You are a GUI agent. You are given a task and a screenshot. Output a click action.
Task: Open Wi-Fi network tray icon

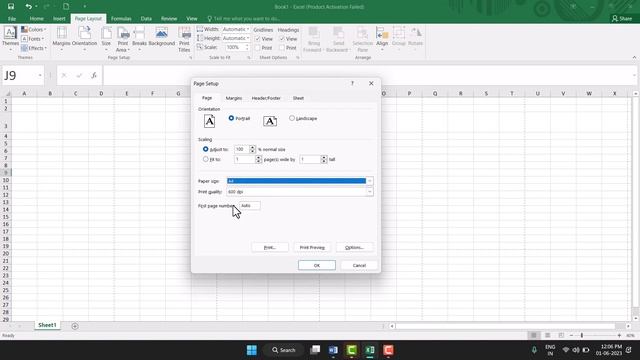pyautogui.click(x=566, y=350)
